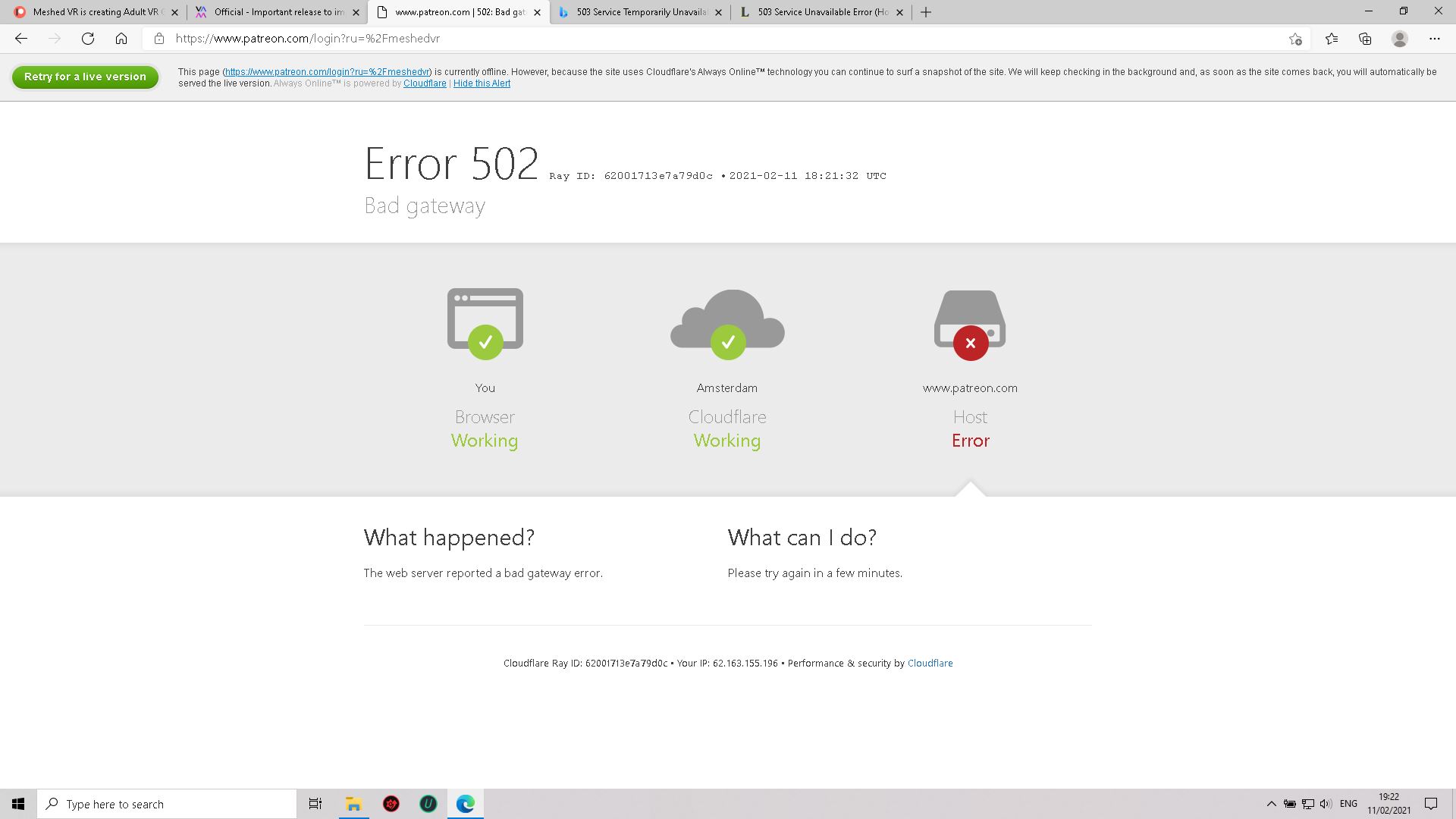This screenshot has width=1456, height=819.
Task: Click the Your IP text in footer
Action: 727,664
